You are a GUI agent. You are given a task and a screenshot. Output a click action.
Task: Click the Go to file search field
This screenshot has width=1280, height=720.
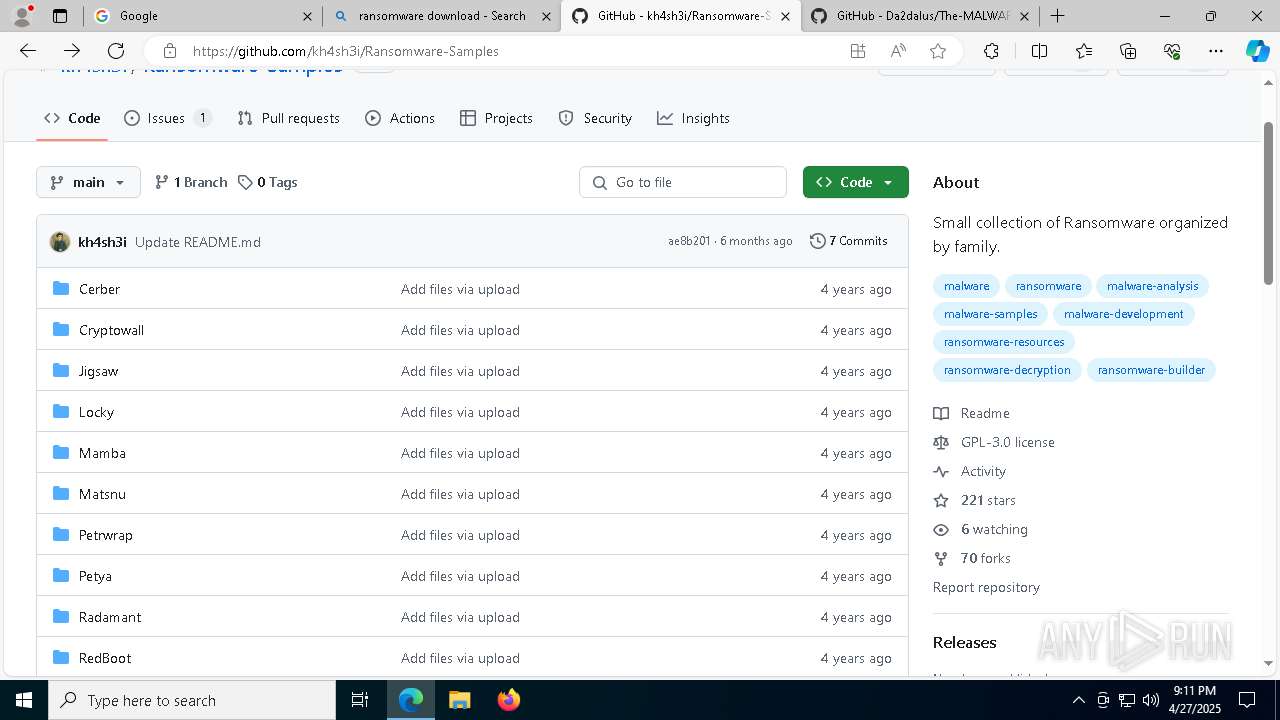pyautogui.click(x=683, y=182)
